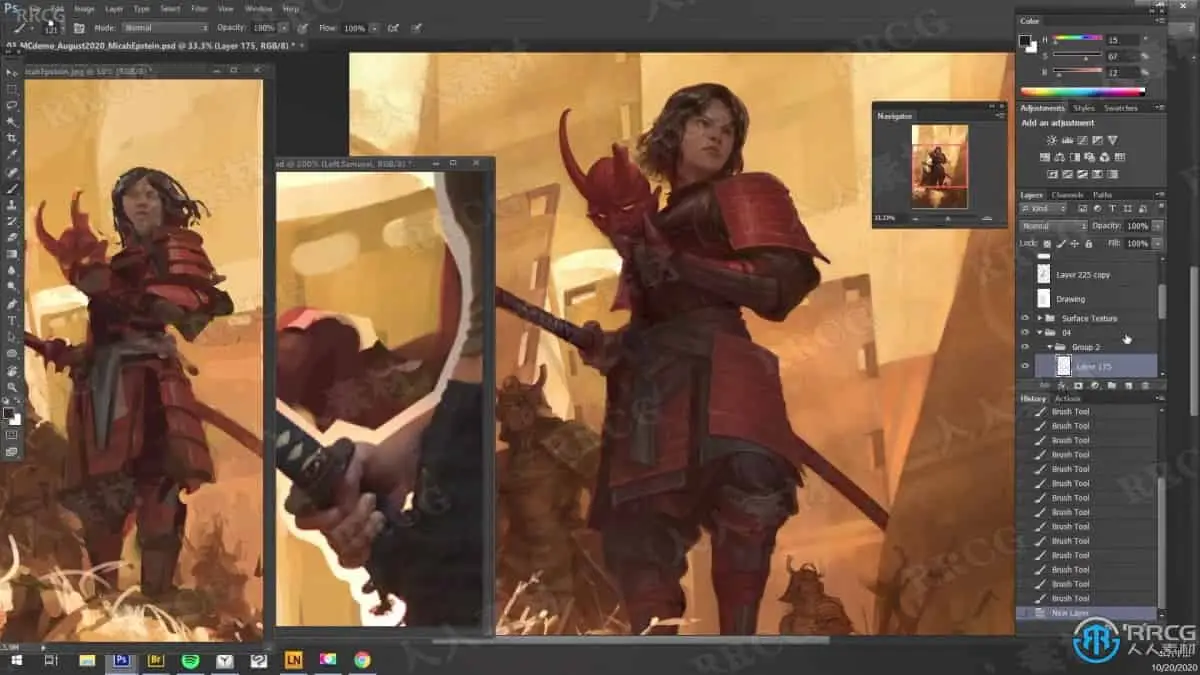Add a Vibrance adjustment

pyautogui.click(x=1113, y=140)
